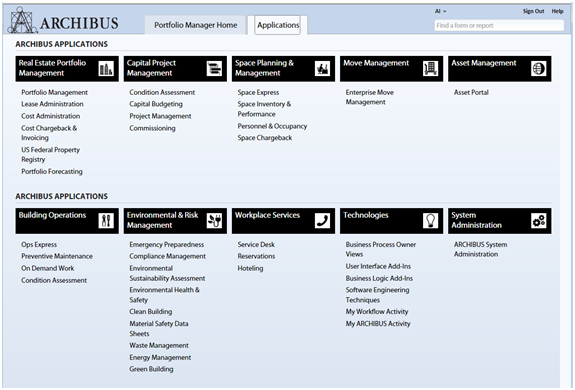Viewport: 575px width, 390px height.
Task: Open Asset Management header text
Action: [x=484, y=63]
